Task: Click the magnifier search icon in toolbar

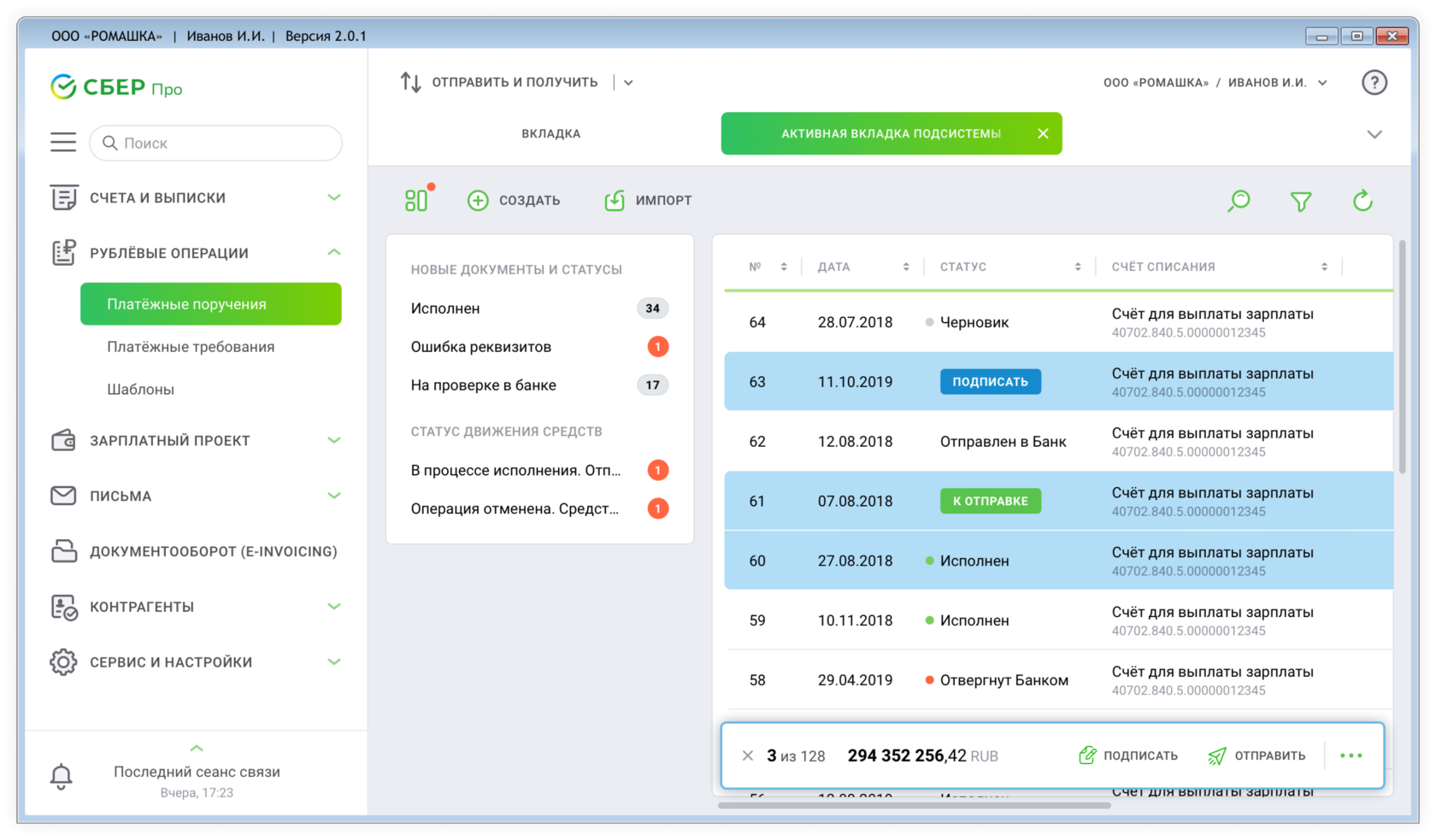Action: [1239, 201]
